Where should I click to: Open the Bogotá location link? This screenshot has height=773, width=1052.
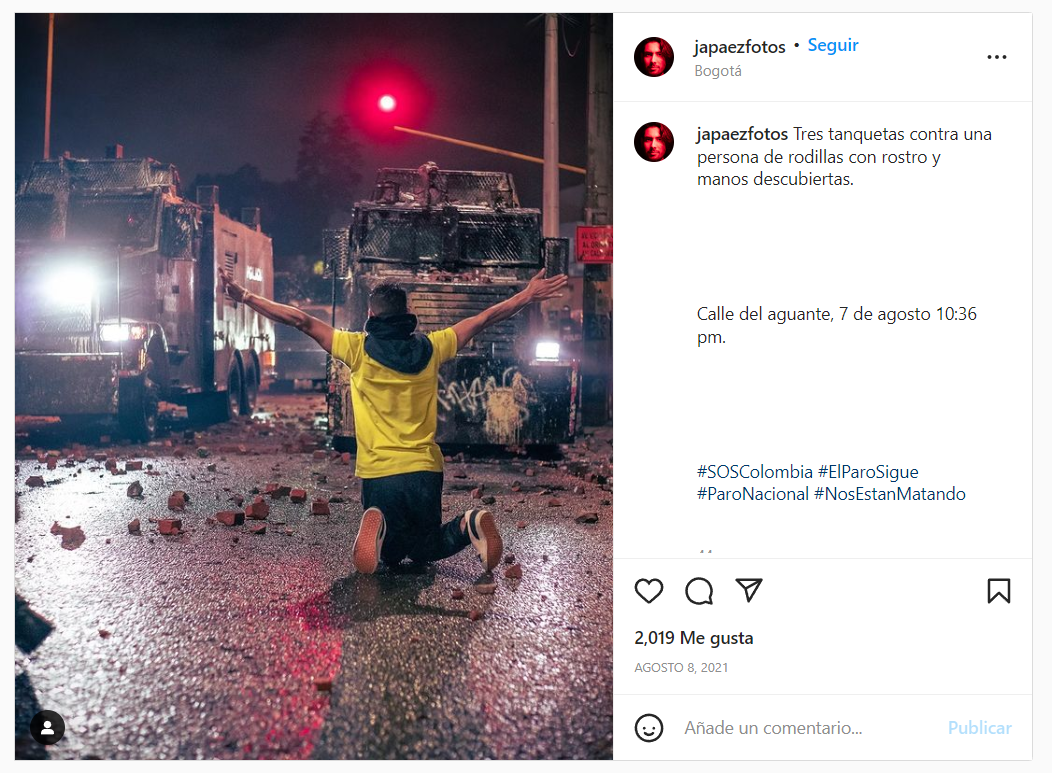click(718, 71)
